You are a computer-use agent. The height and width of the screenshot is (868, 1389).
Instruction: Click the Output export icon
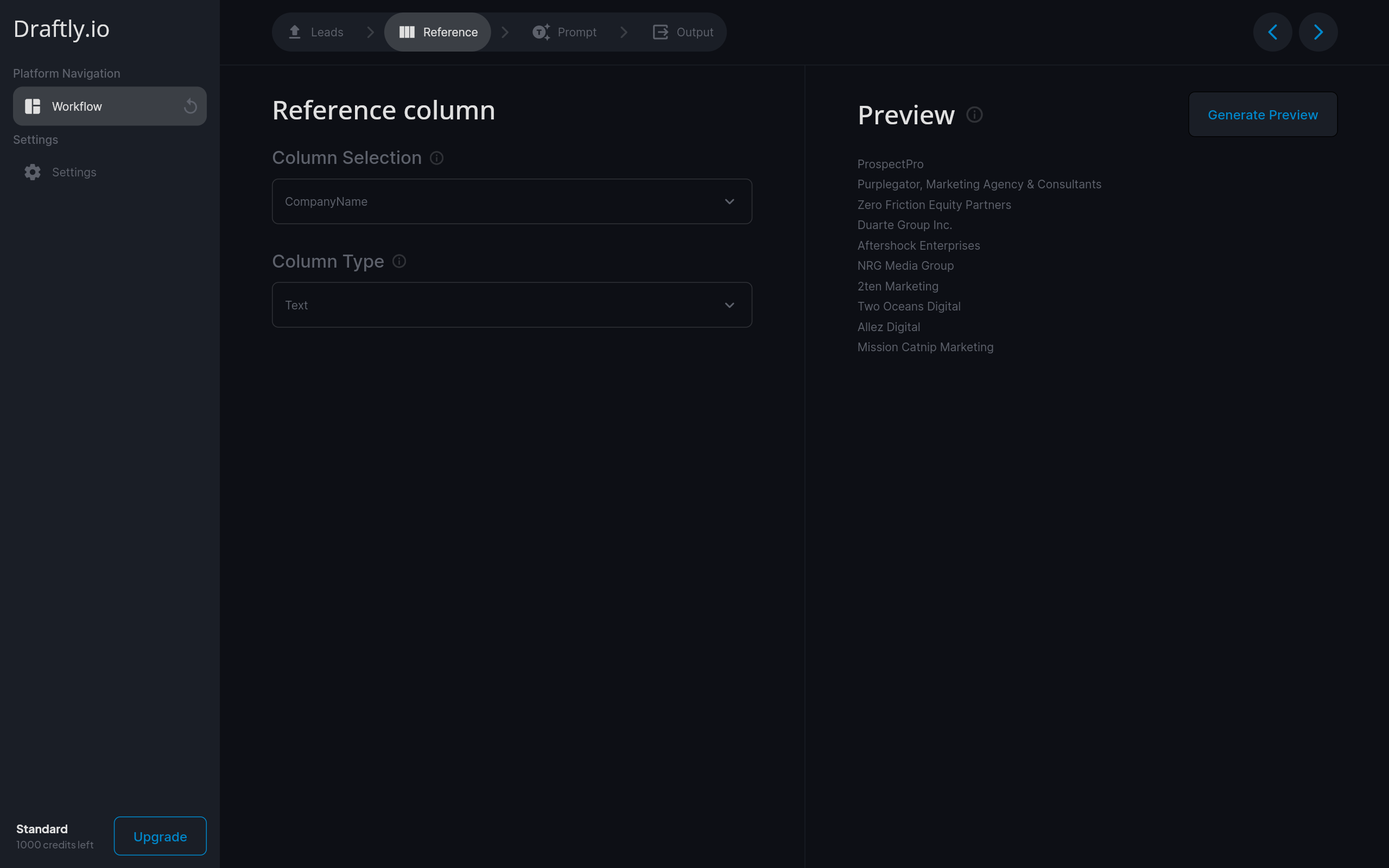point(660,32)
